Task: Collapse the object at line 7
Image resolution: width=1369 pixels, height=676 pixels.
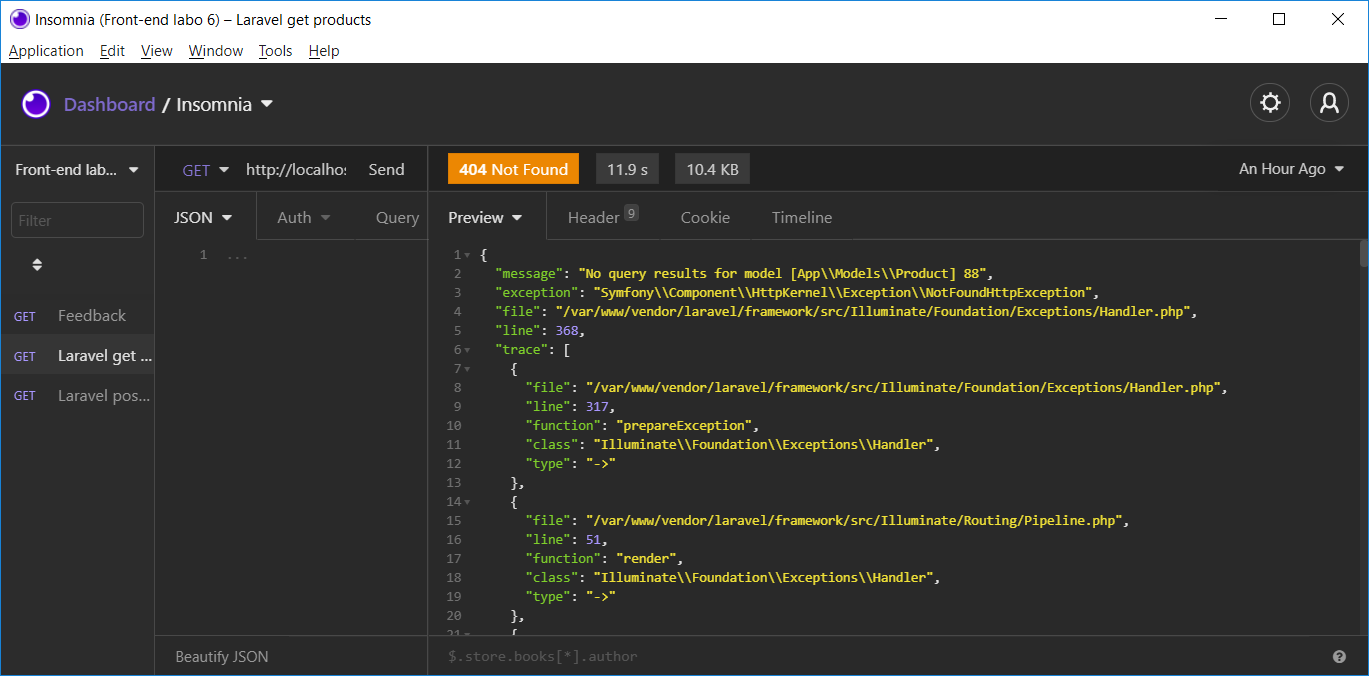Action: click(x=467, y=369)
